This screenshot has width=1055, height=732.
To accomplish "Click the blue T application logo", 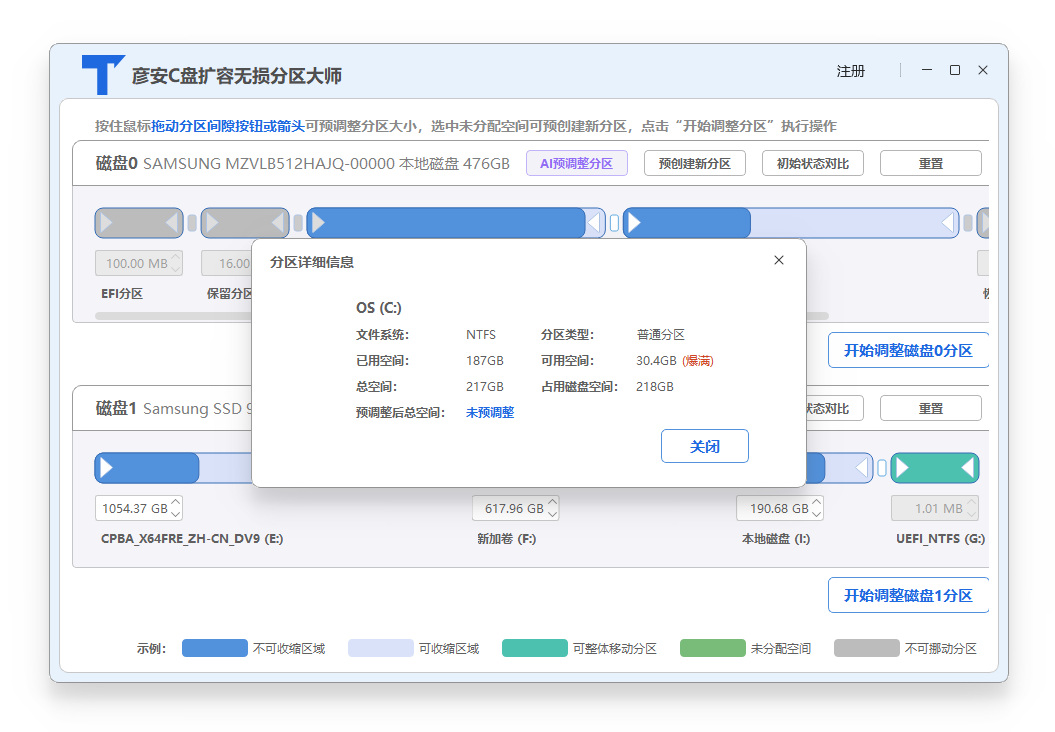I will (x=103, y=74).
